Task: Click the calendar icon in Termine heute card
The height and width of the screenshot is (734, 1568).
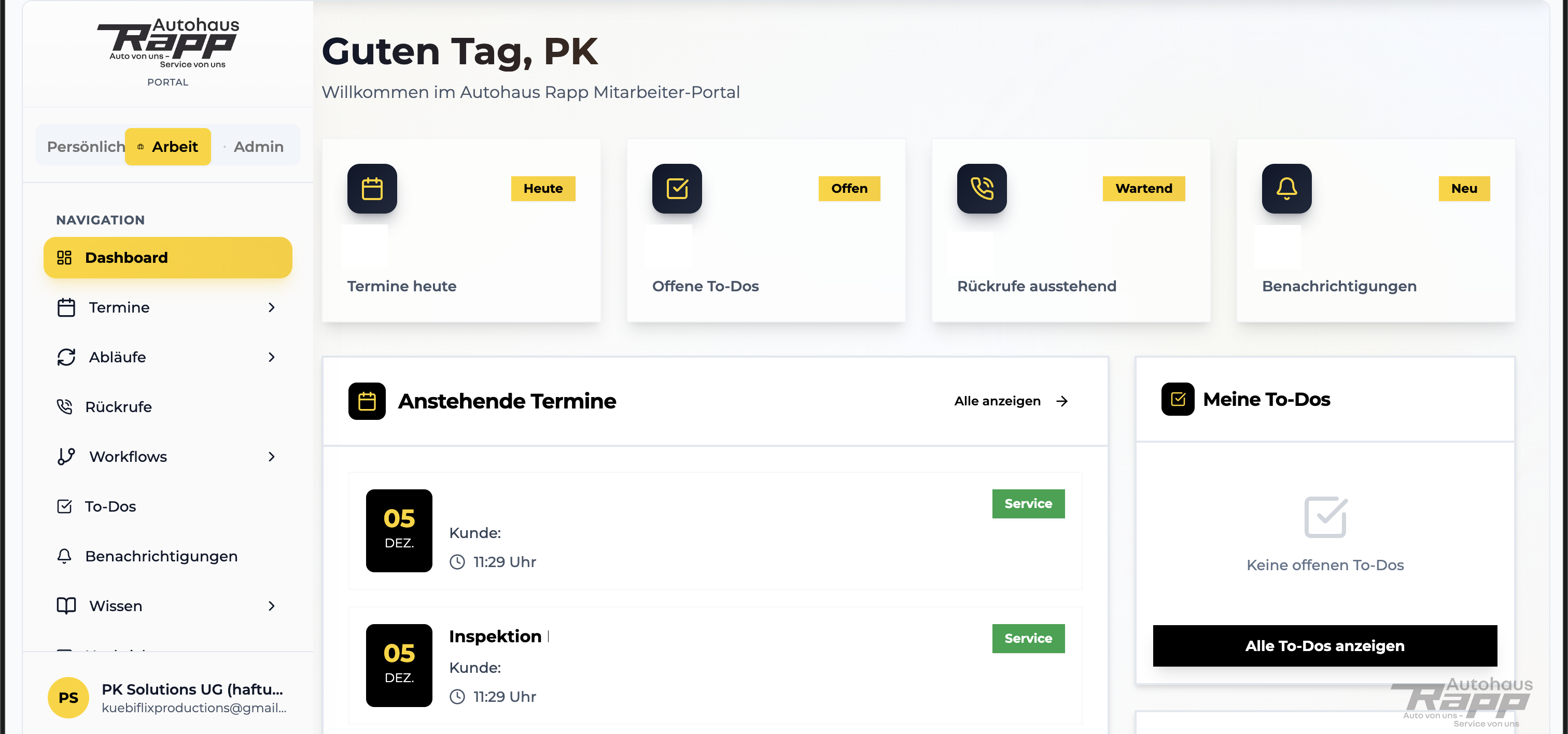Action: 372,189
